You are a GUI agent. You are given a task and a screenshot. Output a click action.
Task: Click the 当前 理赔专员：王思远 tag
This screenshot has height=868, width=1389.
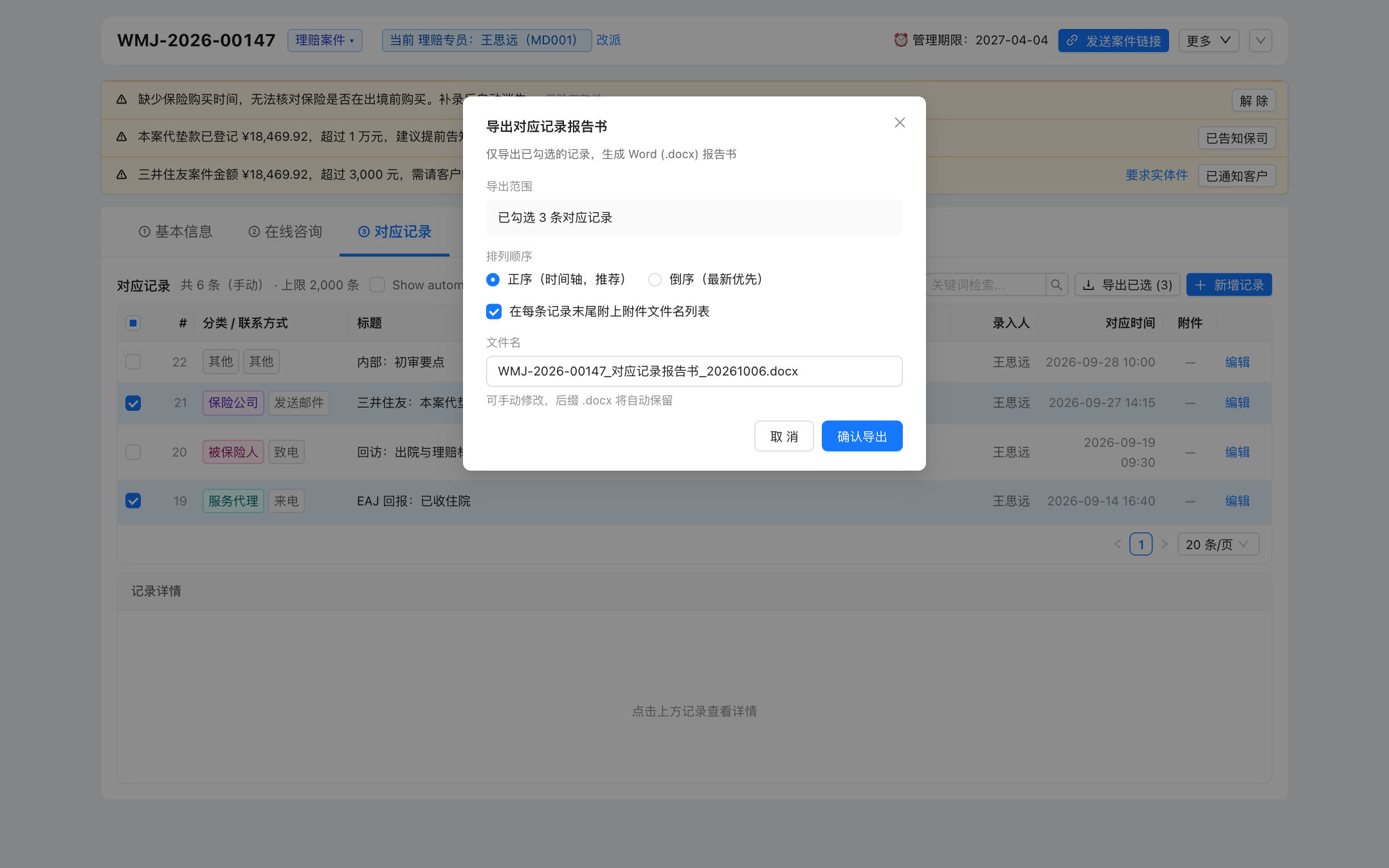(487, 41)
